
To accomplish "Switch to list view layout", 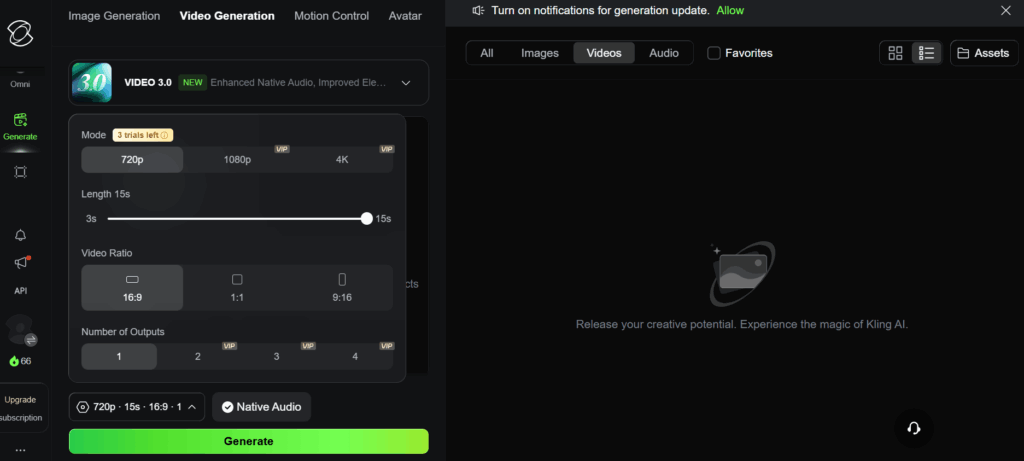I will [x=926, y=53].
